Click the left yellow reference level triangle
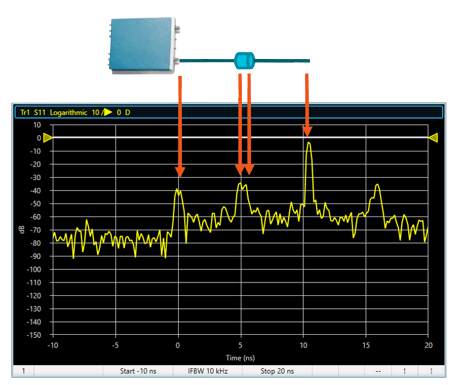The width and height of the screenshot is (456, 385). pos(48,138)
